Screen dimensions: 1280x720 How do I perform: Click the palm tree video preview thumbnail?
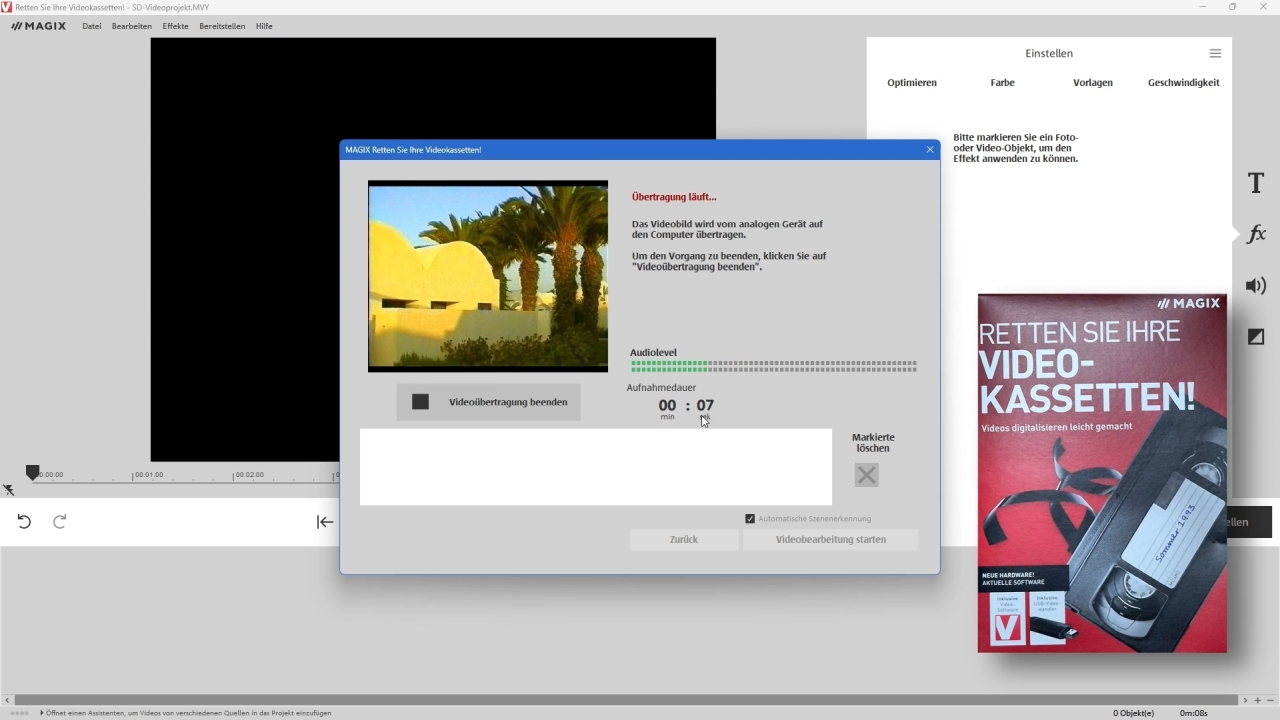[488, 276]
